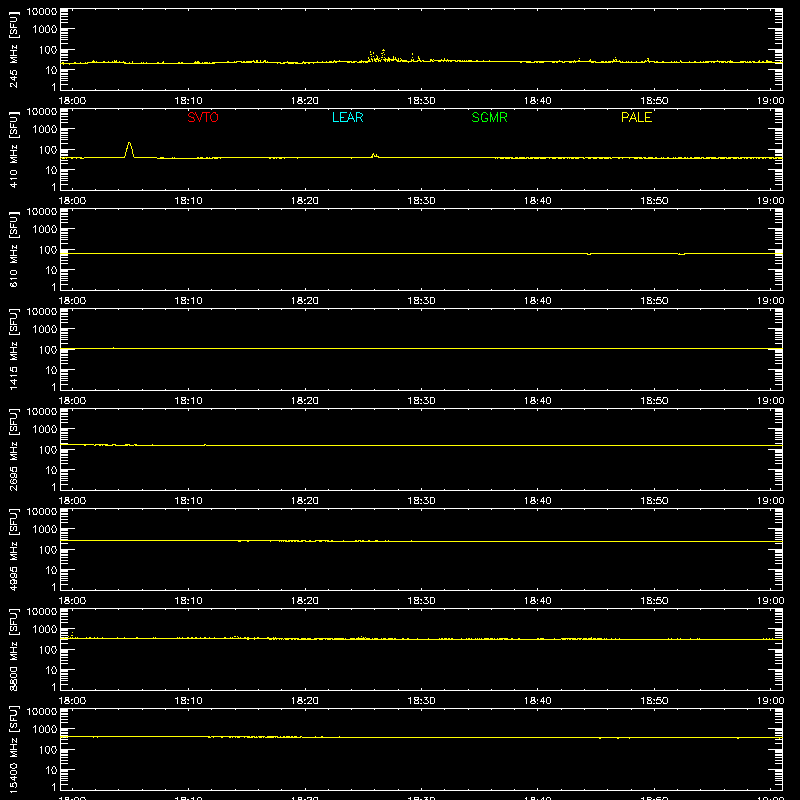Click the 18:20 label under the 1415 MHz plot
The image size is (800, 800).
[305, 401]
